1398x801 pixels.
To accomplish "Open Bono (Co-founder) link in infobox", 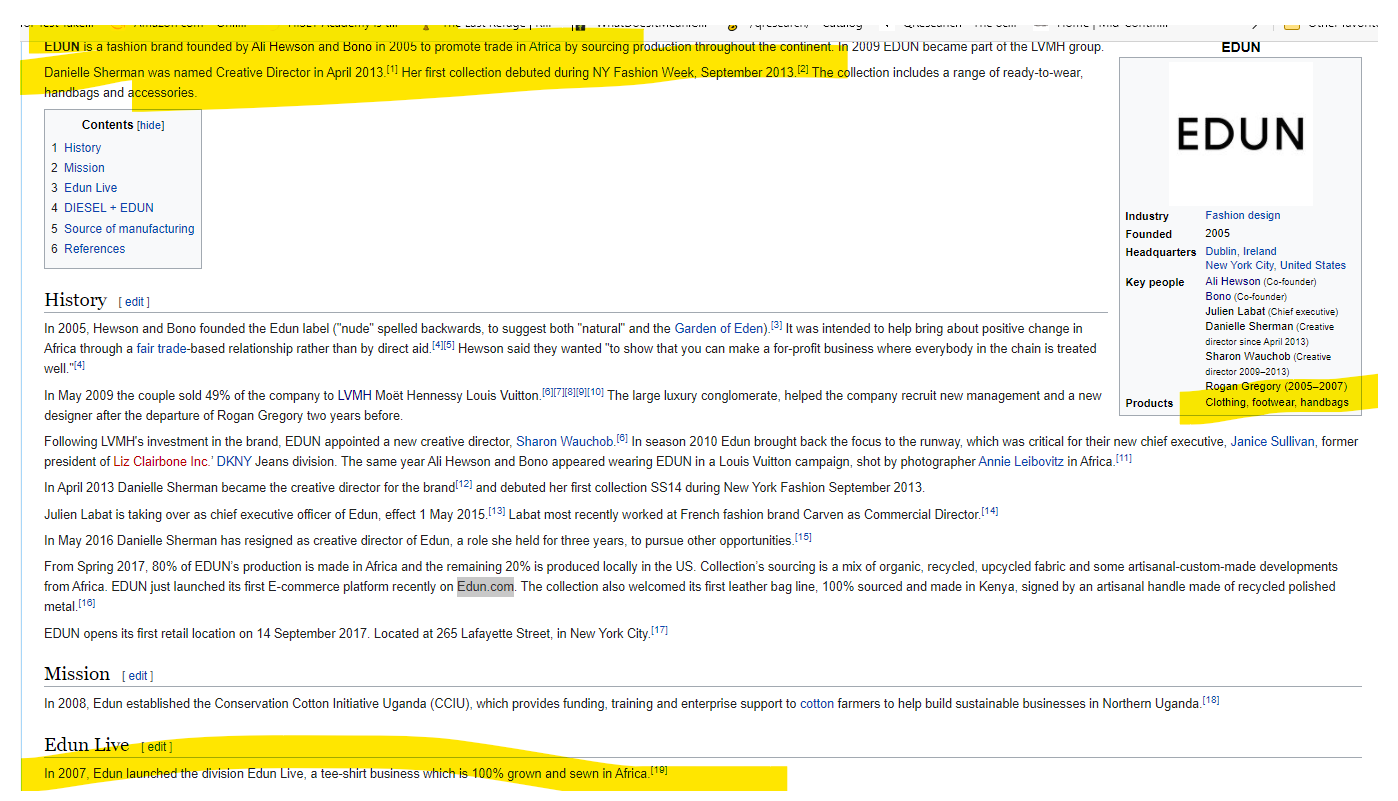I will [x=1218, y=296].
